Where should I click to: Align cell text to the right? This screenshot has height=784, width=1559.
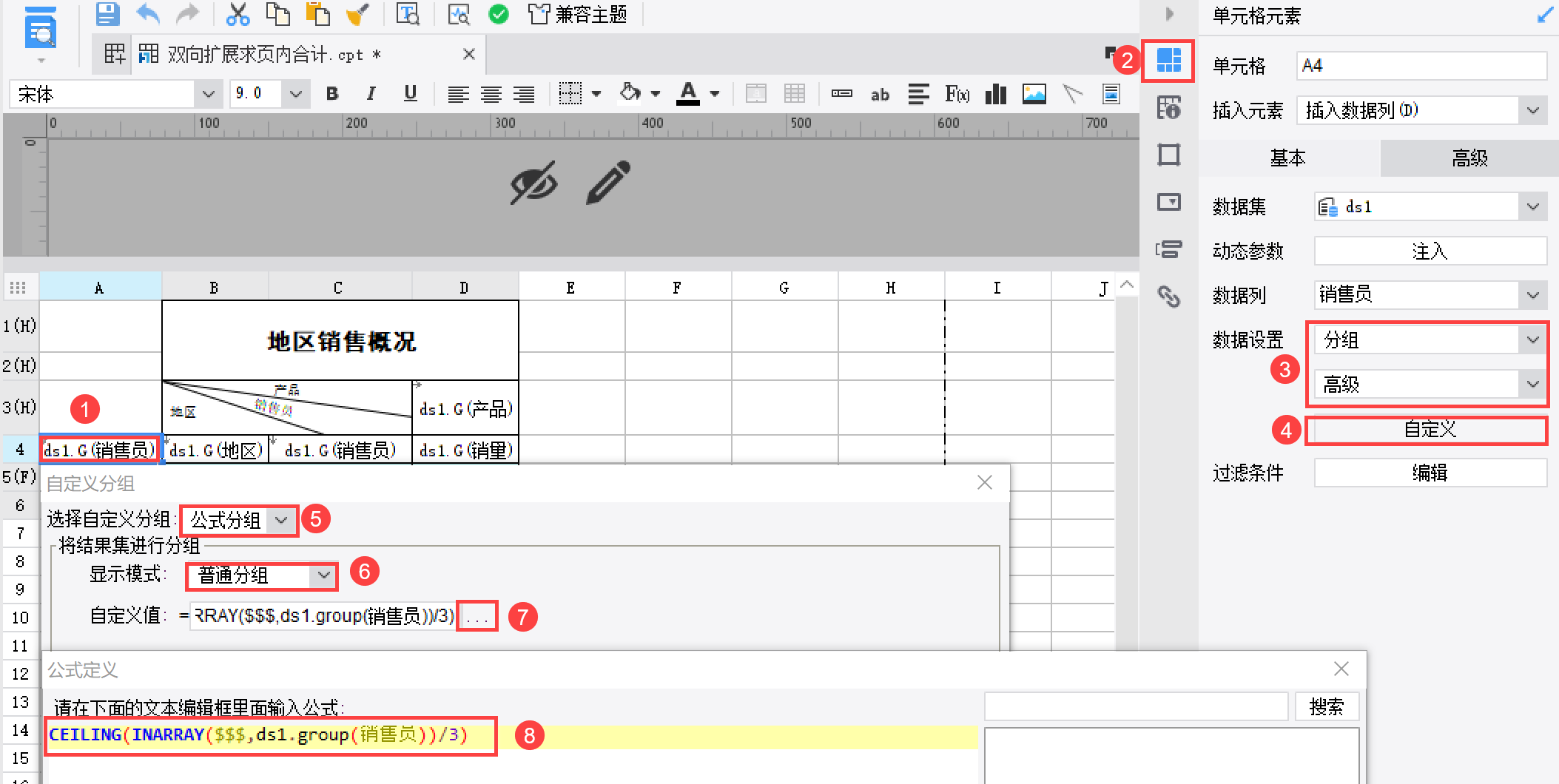(524, 94)
